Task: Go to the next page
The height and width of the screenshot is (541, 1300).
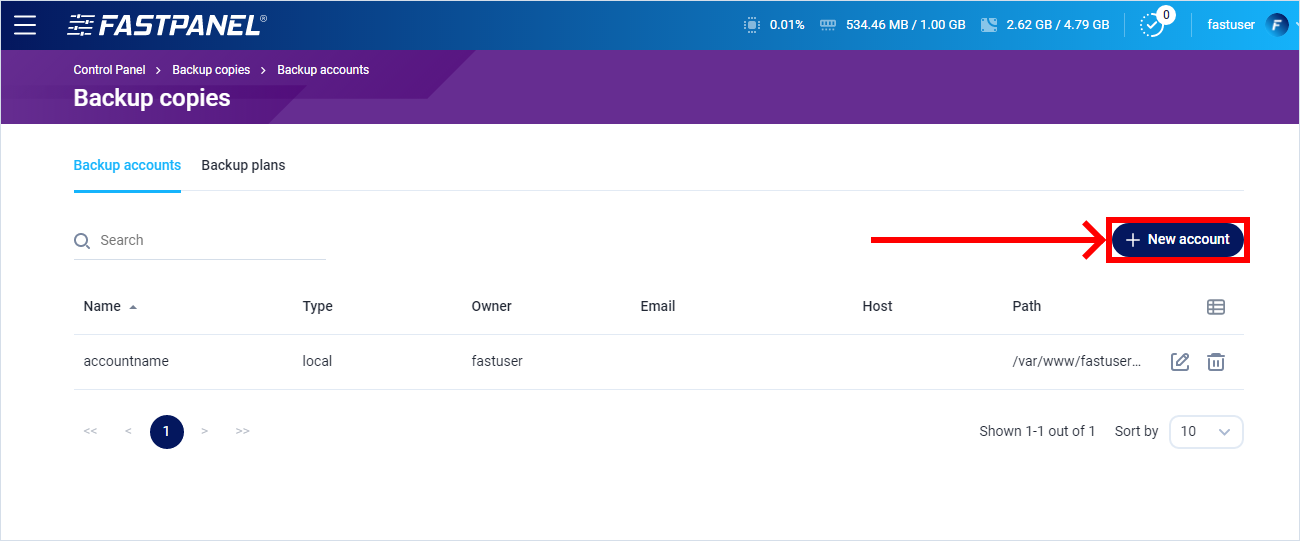Action: coord(204,432)
